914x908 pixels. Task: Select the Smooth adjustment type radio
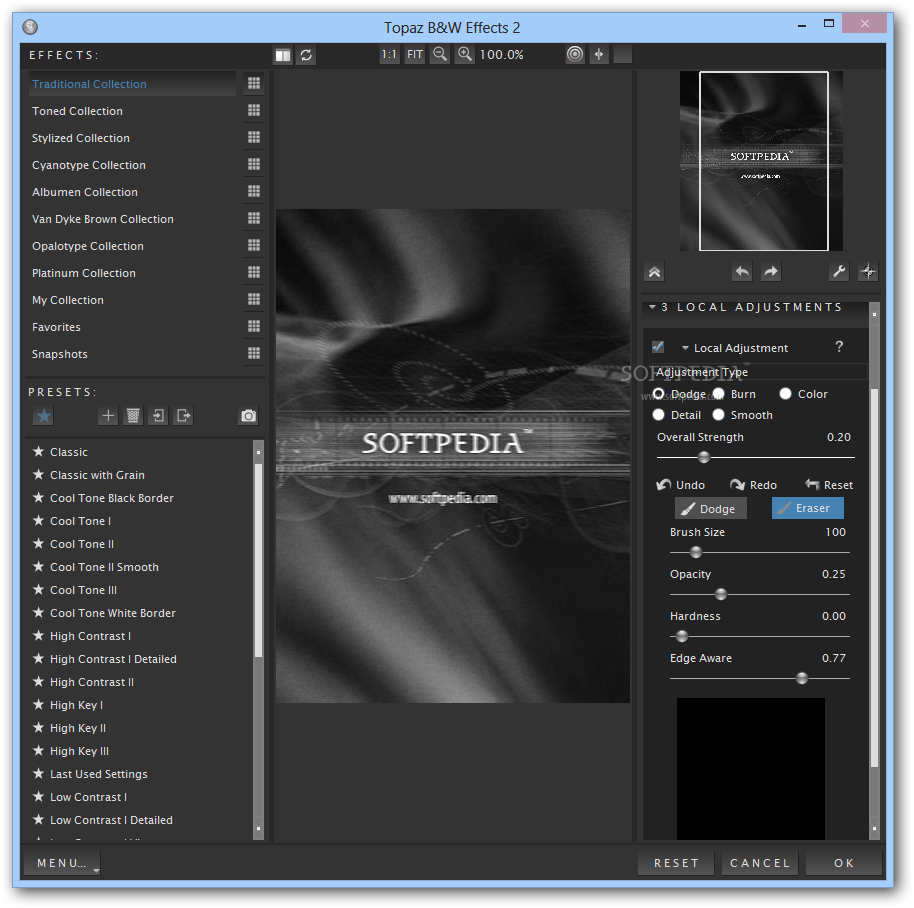pyautogui.click(x=718, y=415)
